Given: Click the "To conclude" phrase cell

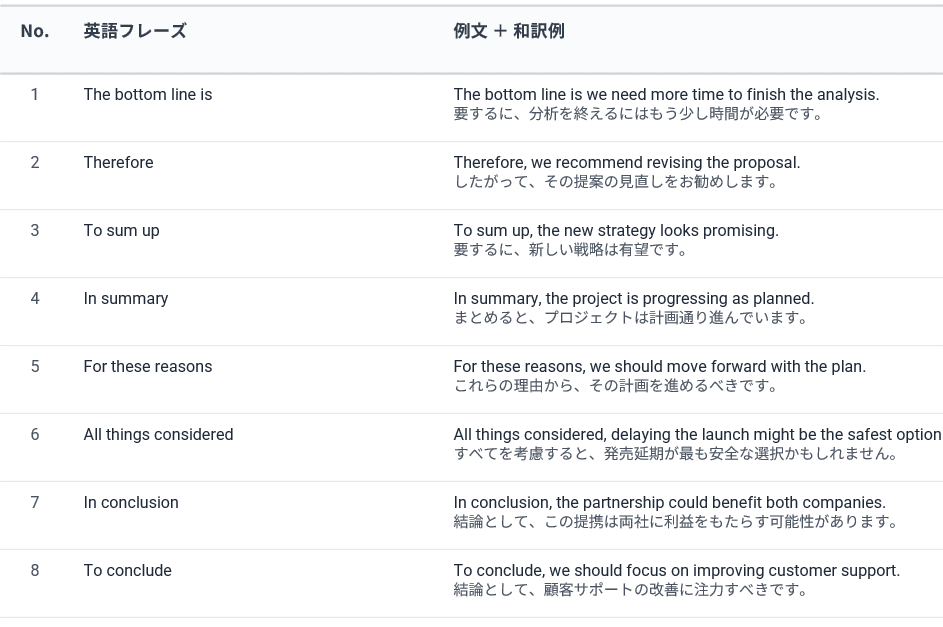Looking at the screenshot, I should (x=127, y=571).
